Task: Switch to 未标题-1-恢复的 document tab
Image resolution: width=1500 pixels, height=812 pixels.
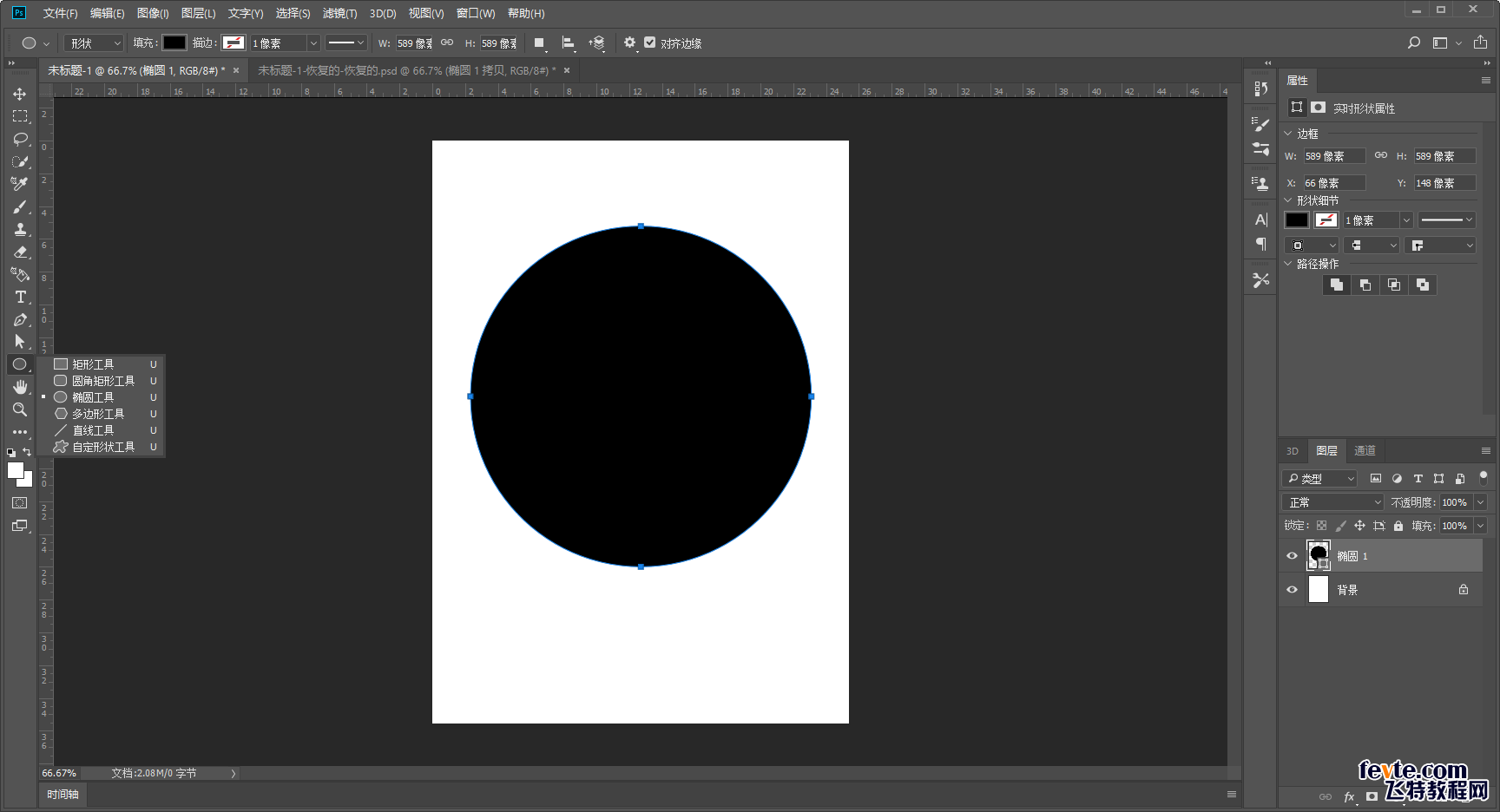Action: [413, 70]
